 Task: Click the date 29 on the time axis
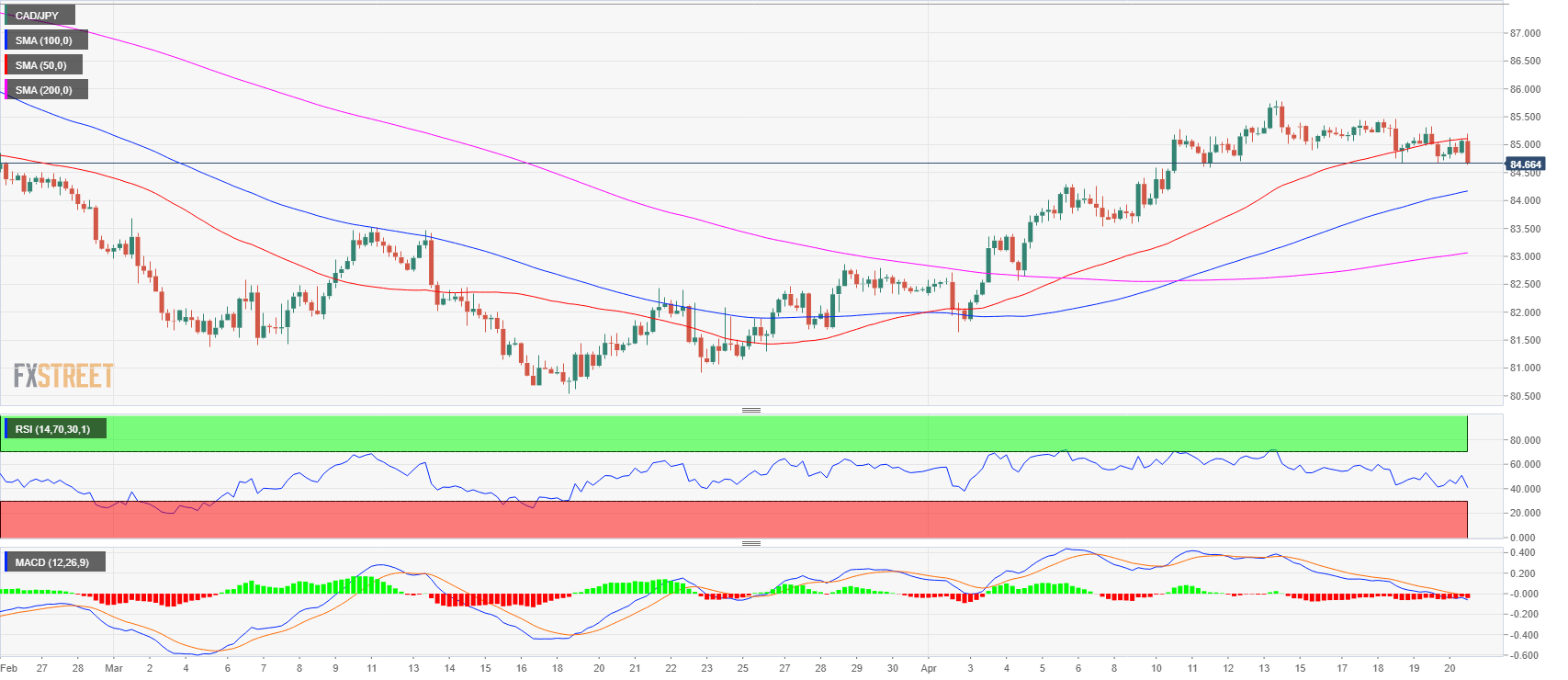click(856, 668)
